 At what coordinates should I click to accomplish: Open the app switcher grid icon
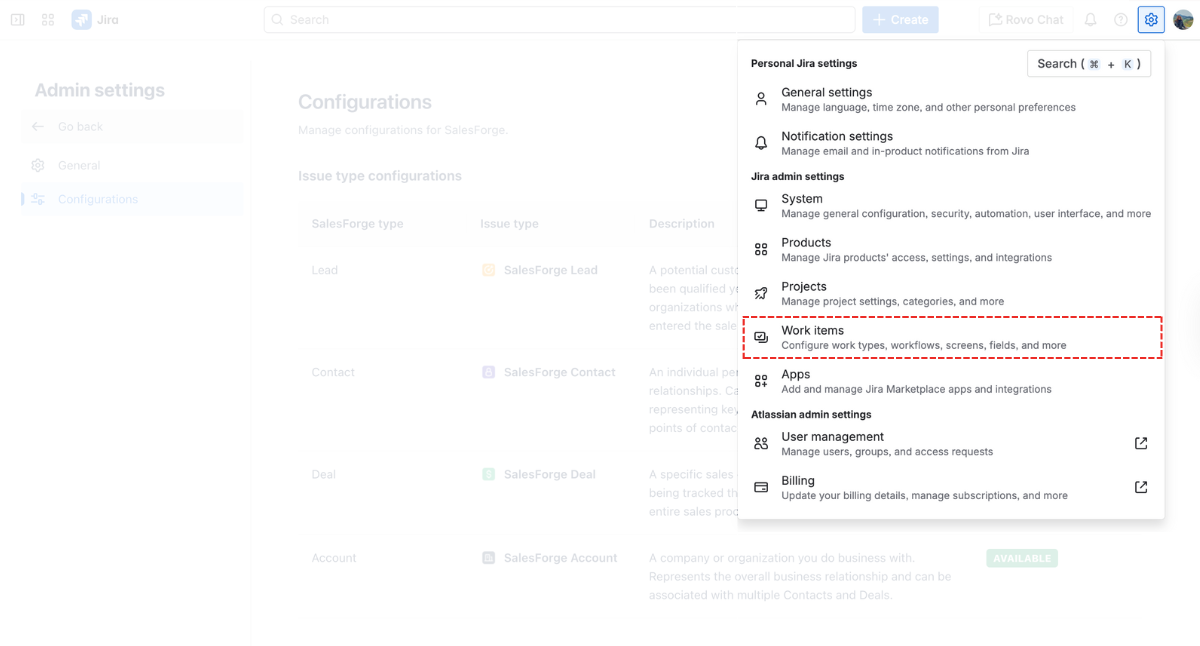coord(48,20)
